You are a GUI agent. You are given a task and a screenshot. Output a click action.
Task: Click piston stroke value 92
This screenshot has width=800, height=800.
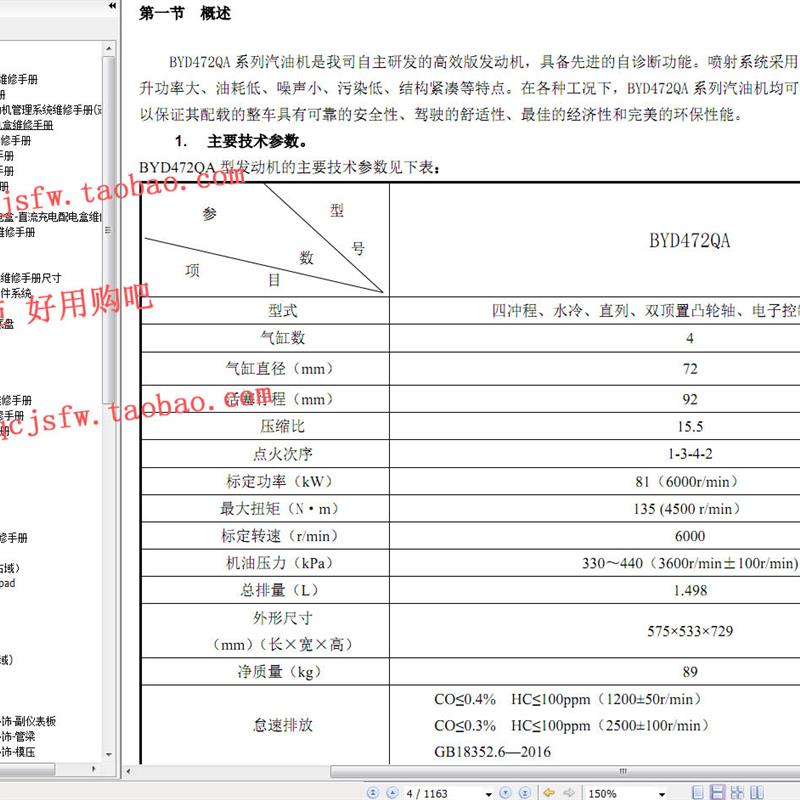click(690, 399)
